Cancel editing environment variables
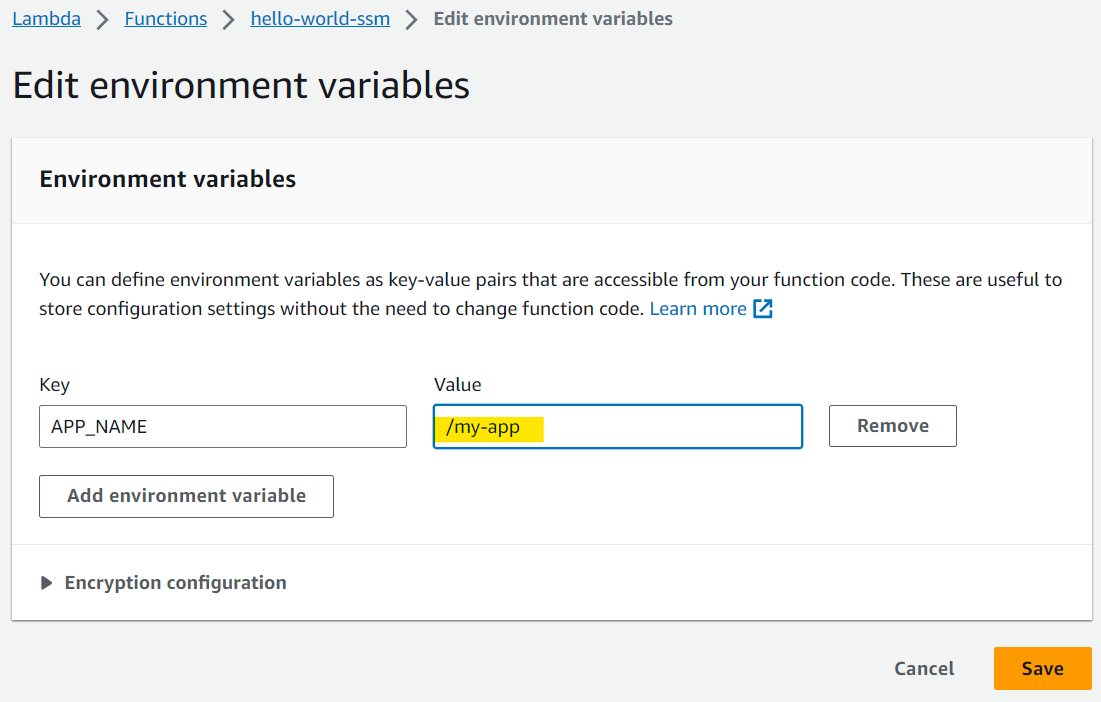 pyautogui.click(x=924, y=668)
